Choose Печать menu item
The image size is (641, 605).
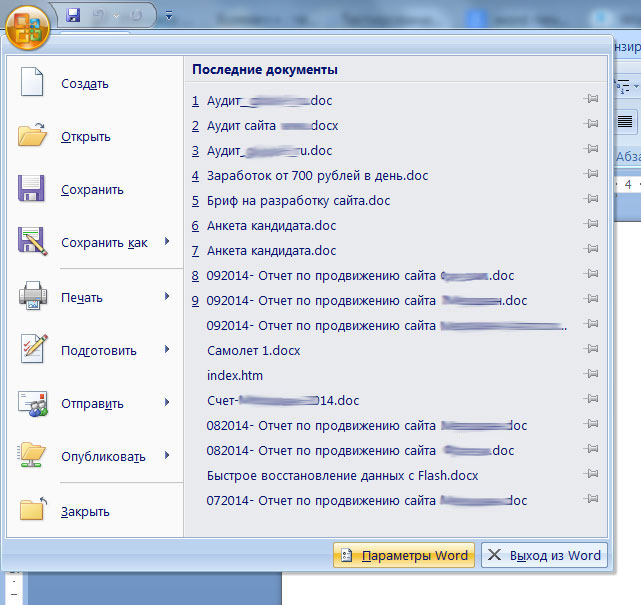coord(95,297)
